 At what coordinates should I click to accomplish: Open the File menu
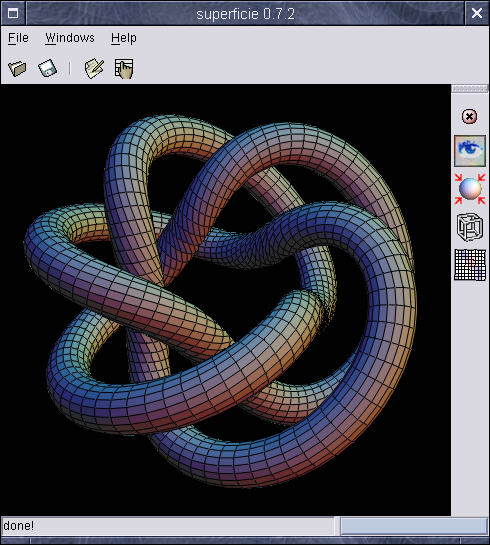(18, 38)
